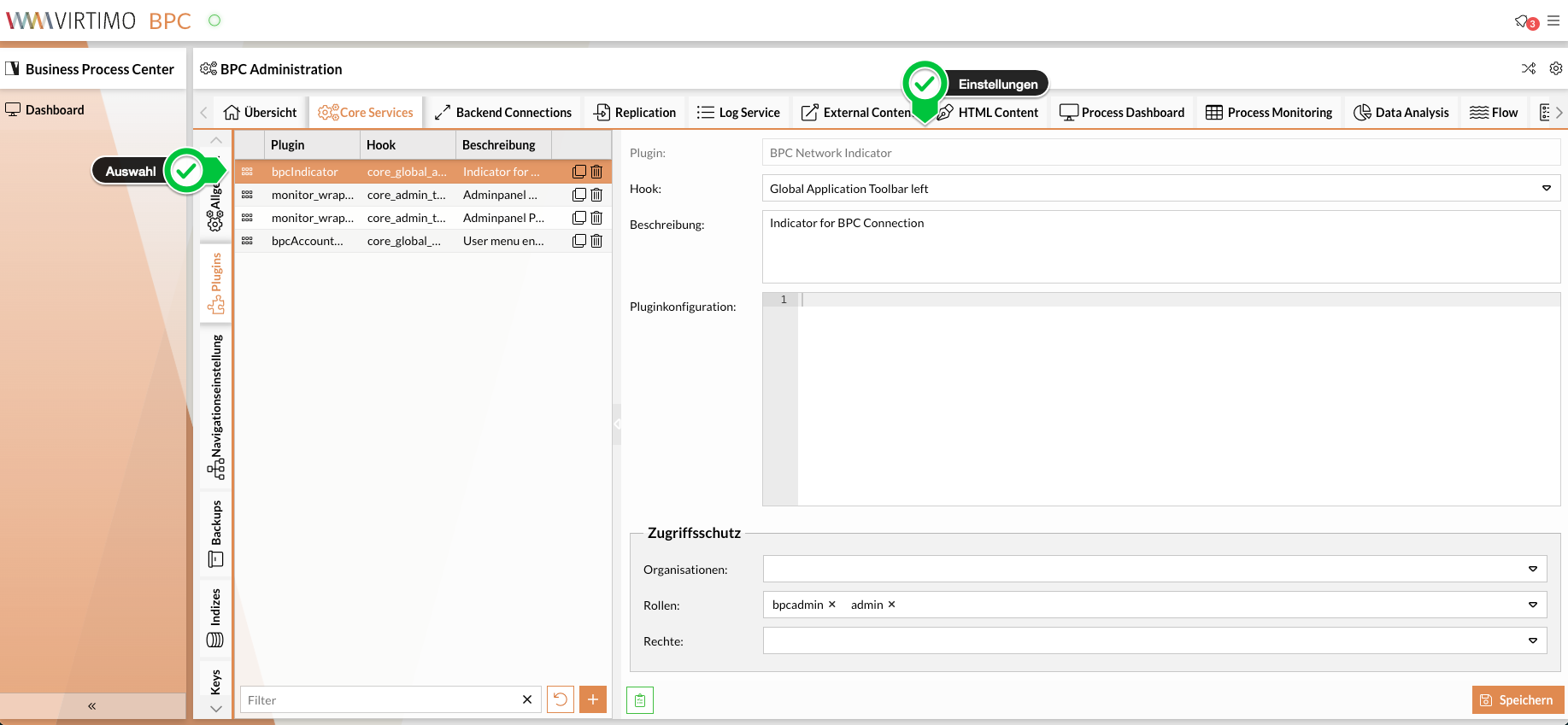Collapse the plugin list panel with splitter arrow
Viewport: 1568px width, 725px height.
(617, 424)
